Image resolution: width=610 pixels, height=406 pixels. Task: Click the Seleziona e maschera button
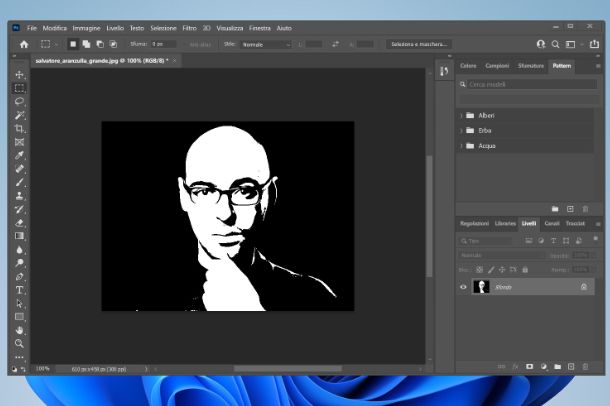tap(419, 45)
